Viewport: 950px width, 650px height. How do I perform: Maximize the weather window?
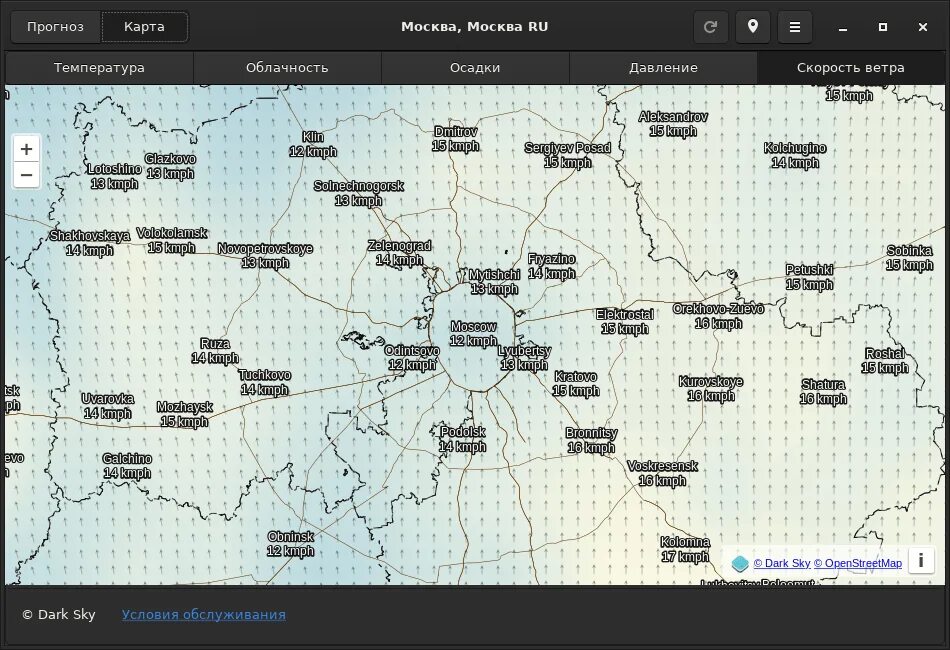[883, 27]
